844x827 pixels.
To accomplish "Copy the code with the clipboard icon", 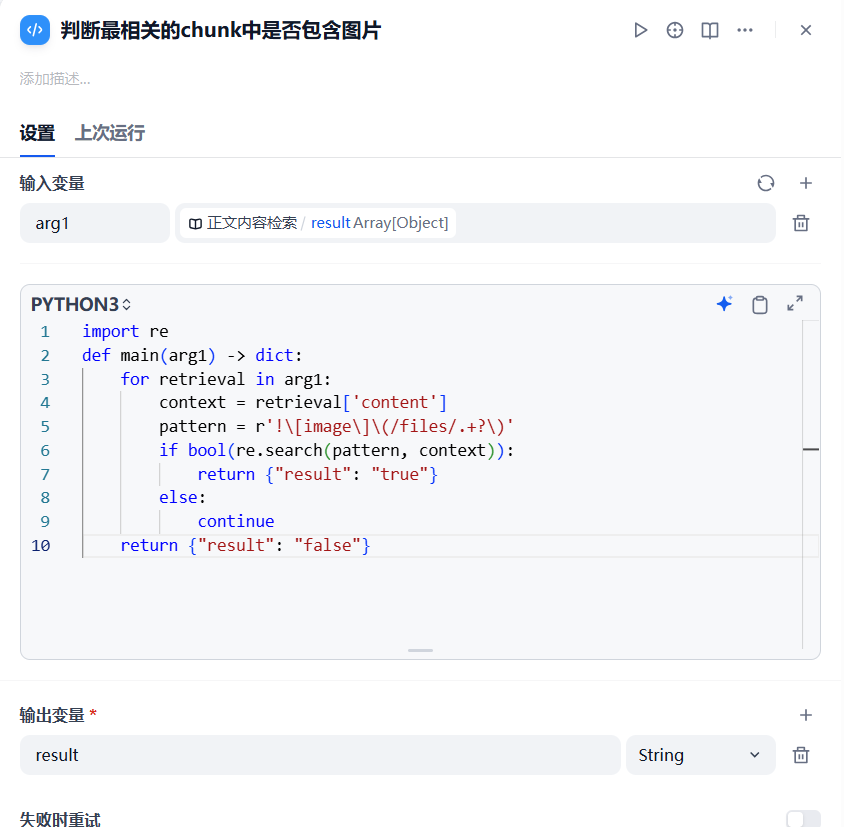I will tap(760, 304).
